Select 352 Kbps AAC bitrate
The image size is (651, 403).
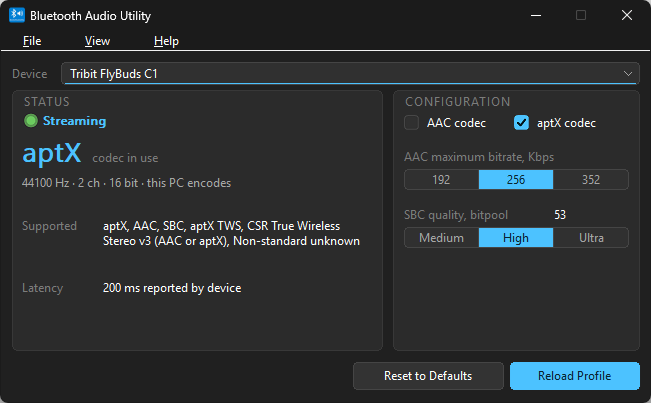(x=591, y=179)
